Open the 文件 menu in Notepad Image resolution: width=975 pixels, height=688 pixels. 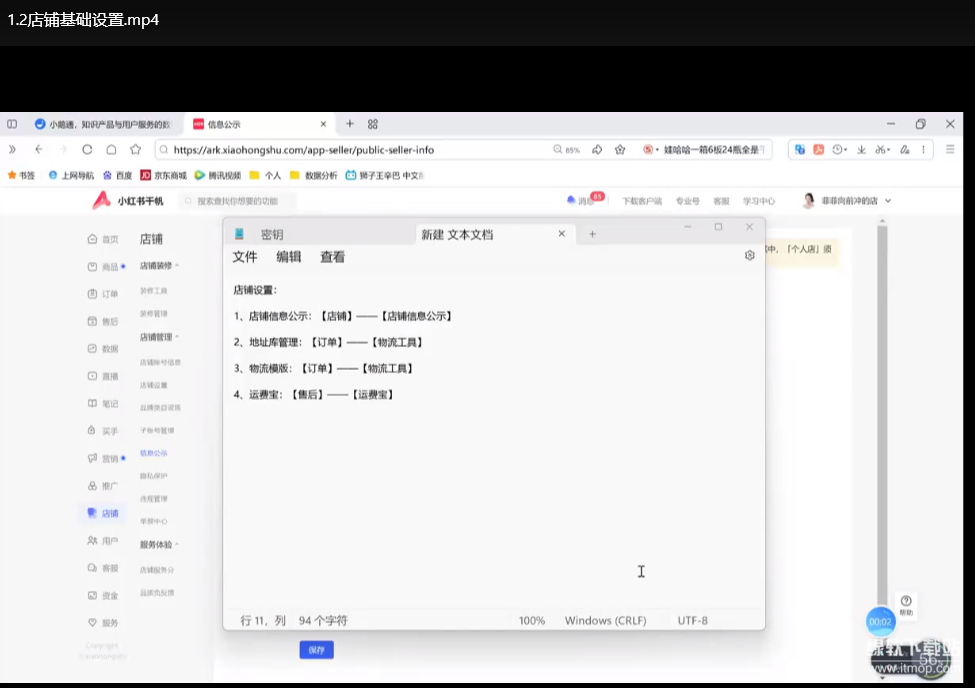[245, 257]
